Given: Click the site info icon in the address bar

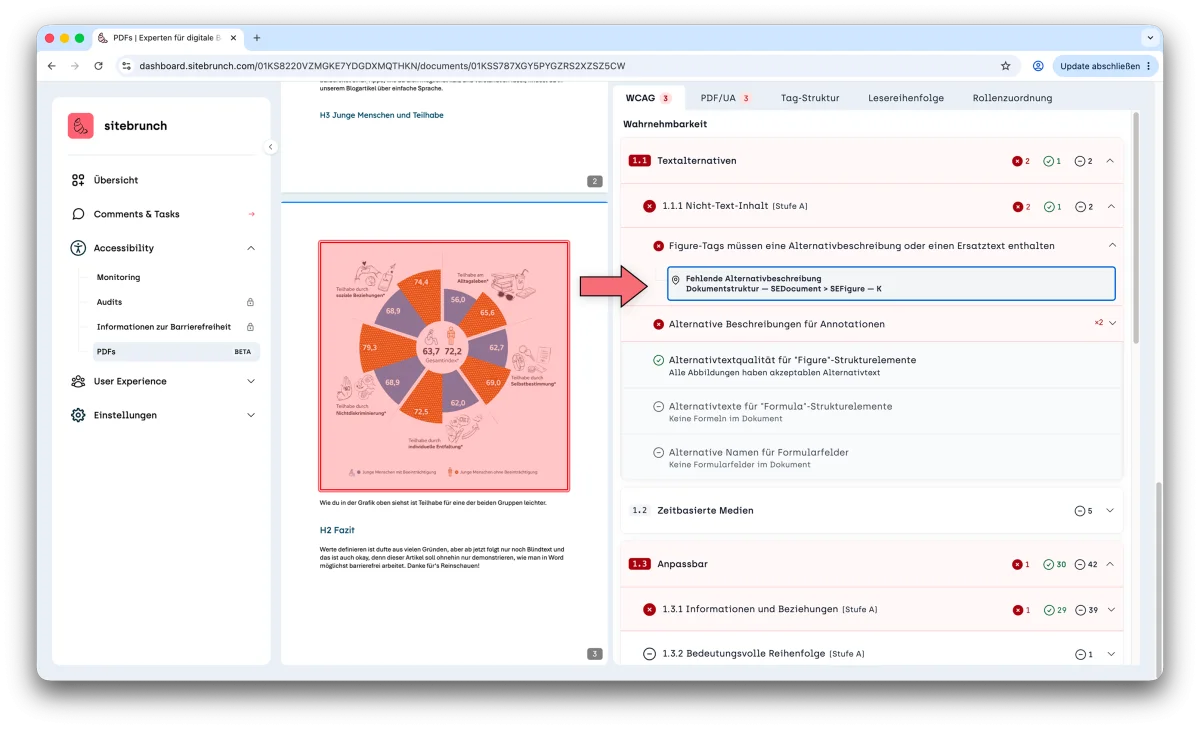Looking at the screenshot, I should coord(126,66).
